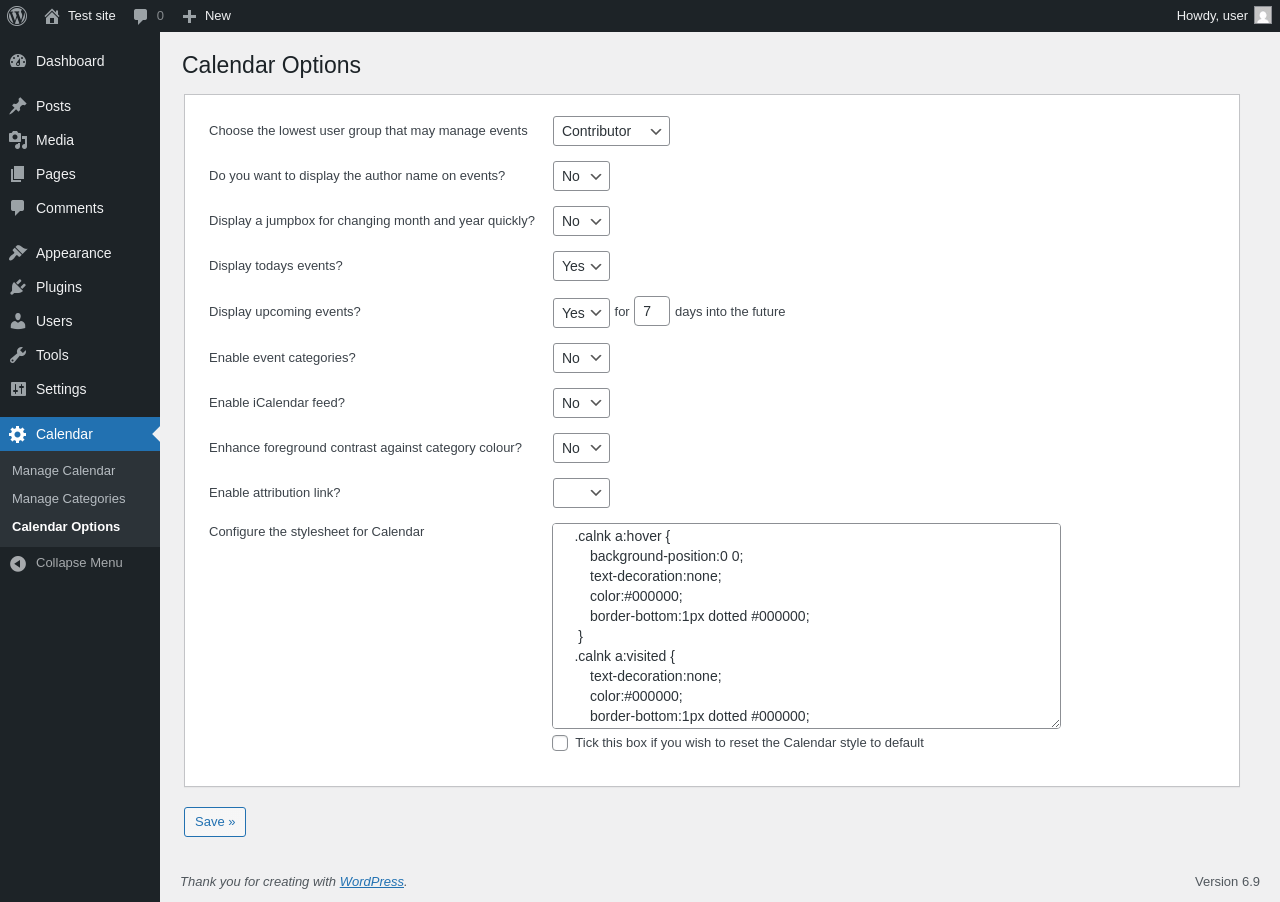
Task: Expand the Display todays events dropdown
Action: pyautogui.click(x=581, y=266)
